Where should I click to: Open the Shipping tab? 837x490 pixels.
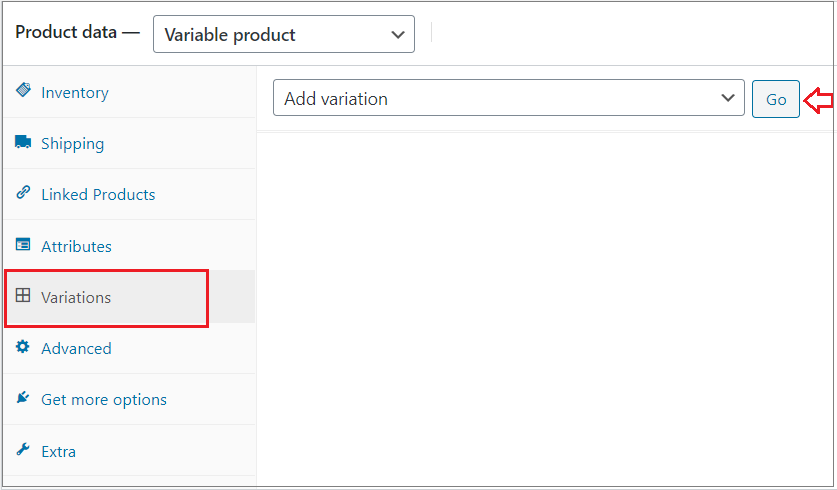coord(72,144)
